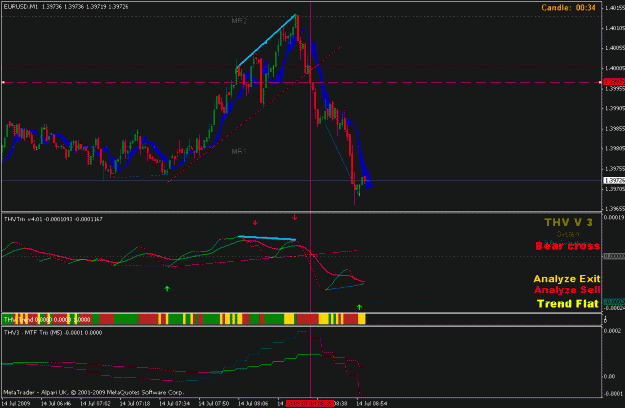
Task: Select the red dotted rising trendline
Action: pos(254,114)
